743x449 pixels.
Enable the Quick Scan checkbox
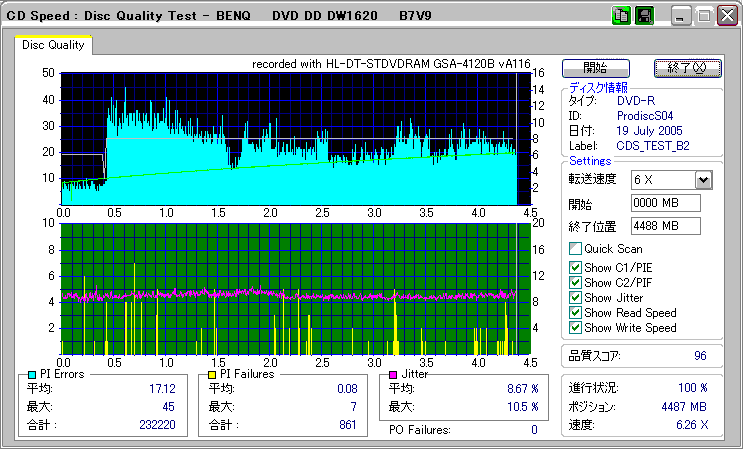pos(575,249)
